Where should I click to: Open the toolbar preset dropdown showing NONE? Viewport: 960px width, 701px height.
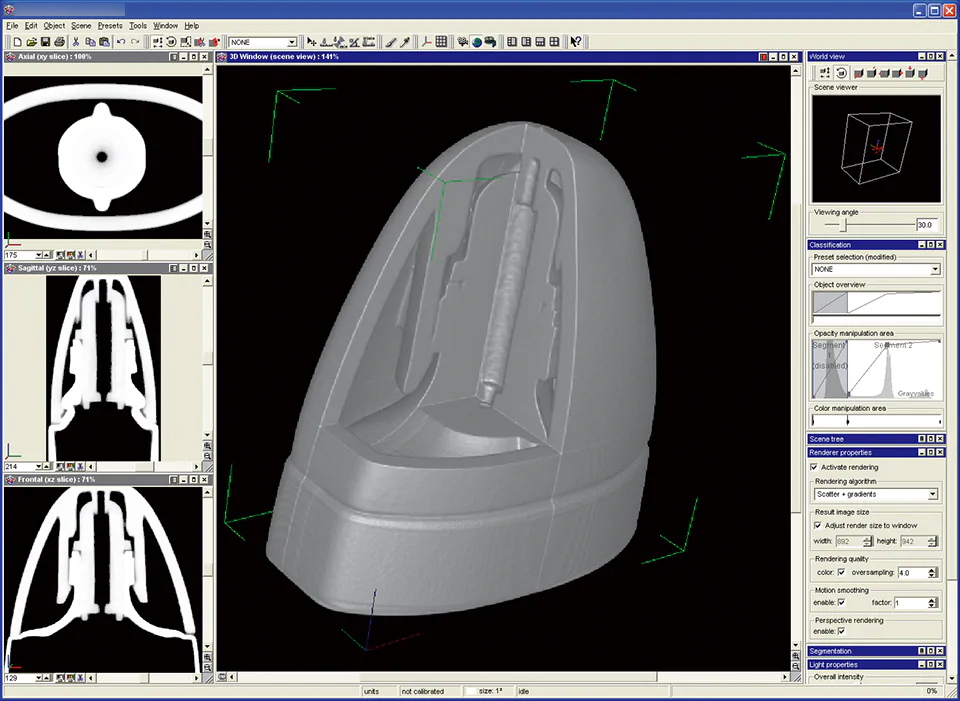292,42
